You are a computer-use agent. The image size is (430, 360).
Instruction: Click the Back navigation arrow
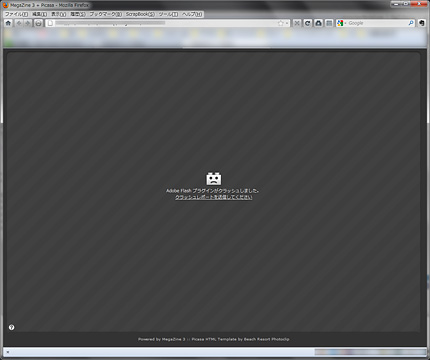coord(19,23)
